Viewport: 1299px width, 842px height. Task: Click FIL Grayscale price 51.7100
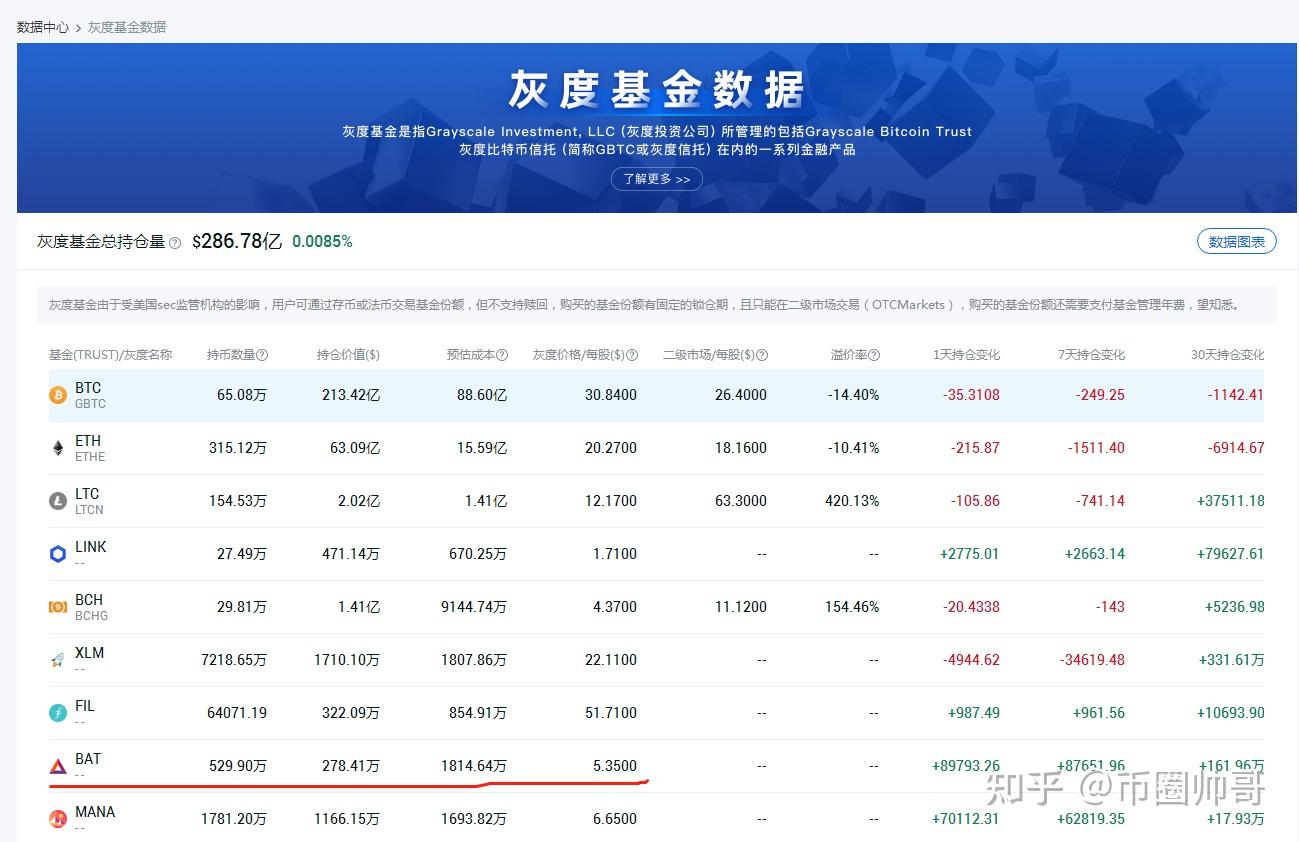(x=611, y=713)
